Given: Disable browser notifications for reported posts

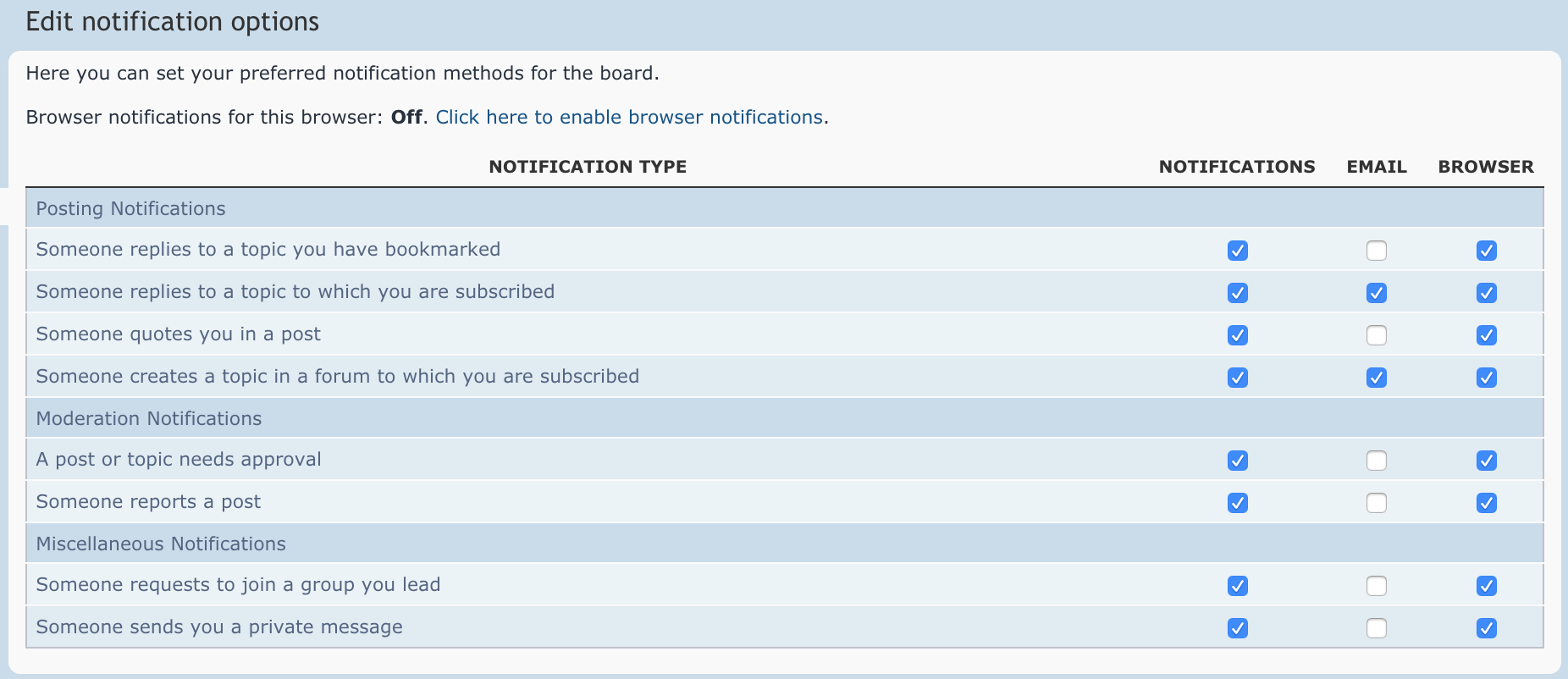Looking at the screenshot, I should (x=1487, y=502).
